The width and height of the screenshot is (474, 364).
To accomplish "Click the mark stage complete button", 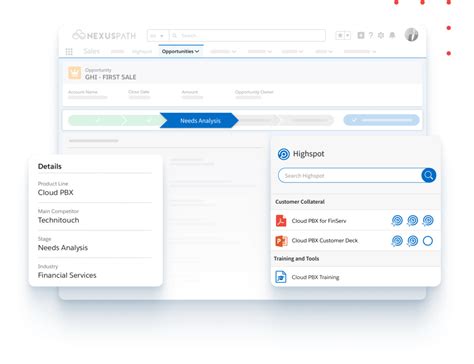I will tap(381, 120).
